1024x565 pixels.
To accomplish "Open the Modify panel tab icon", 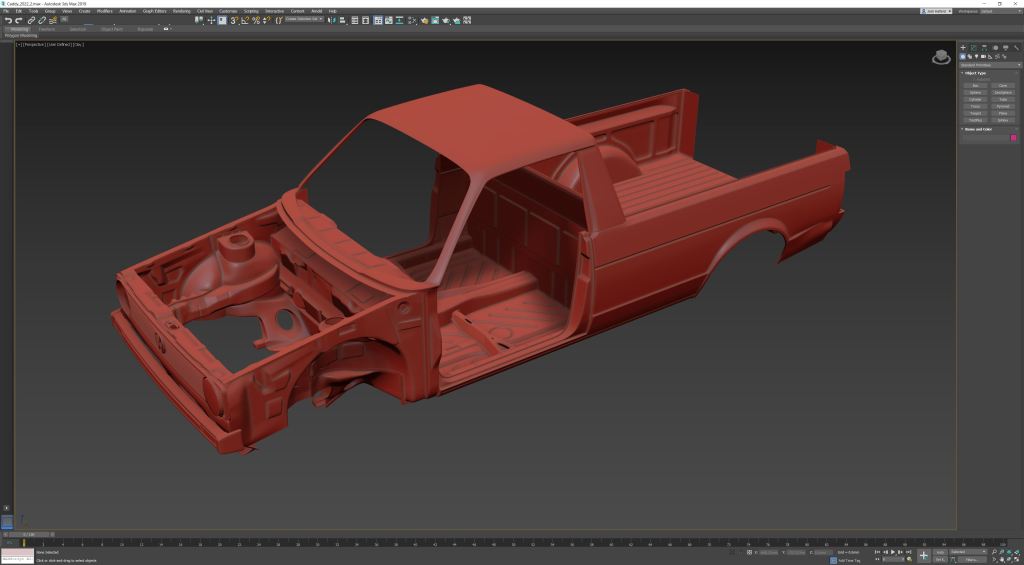I will point(973,47).
